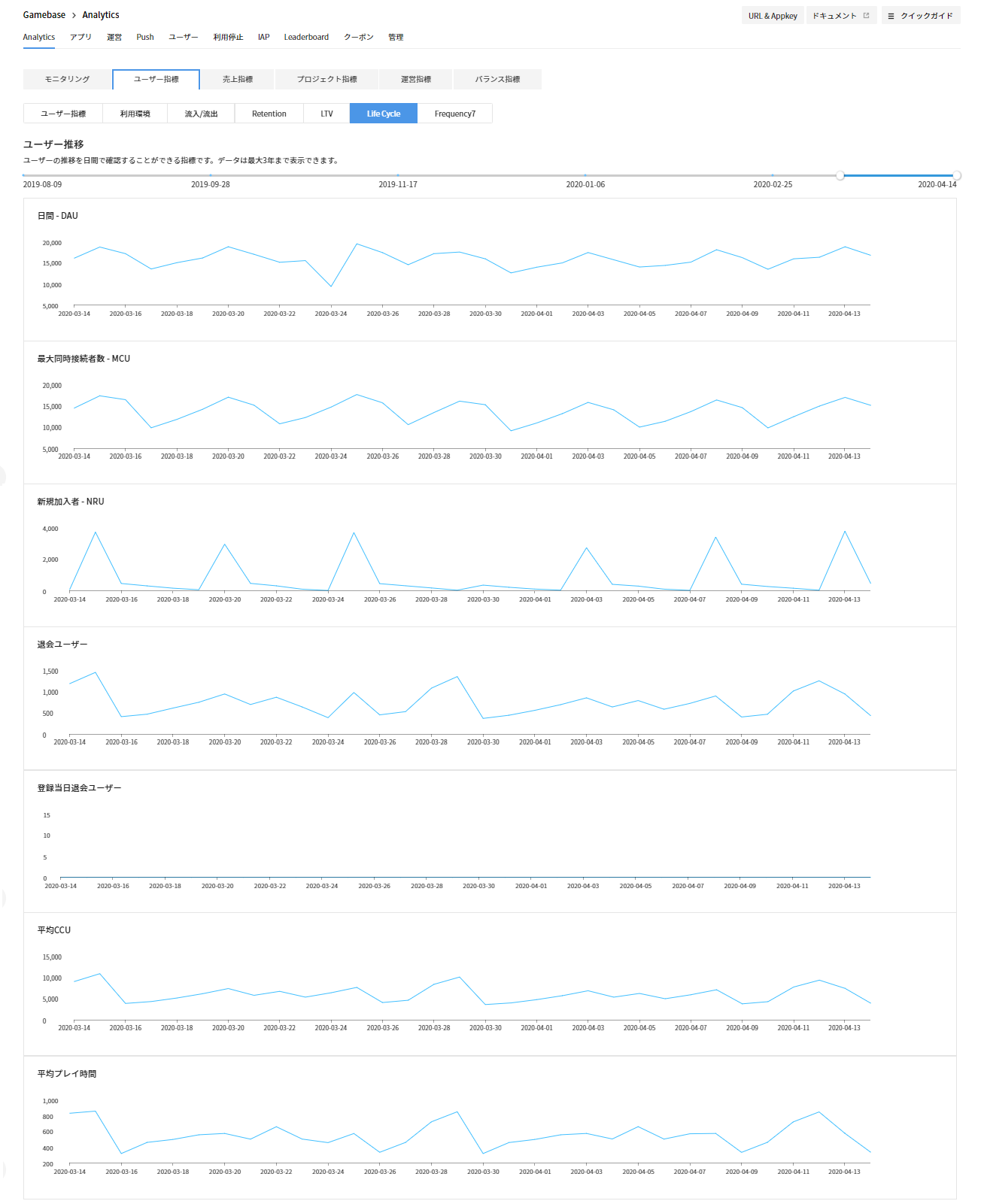984x1204 pixels.
Task: Click the external link icon on ドキュメント
Action: point(866,16)
